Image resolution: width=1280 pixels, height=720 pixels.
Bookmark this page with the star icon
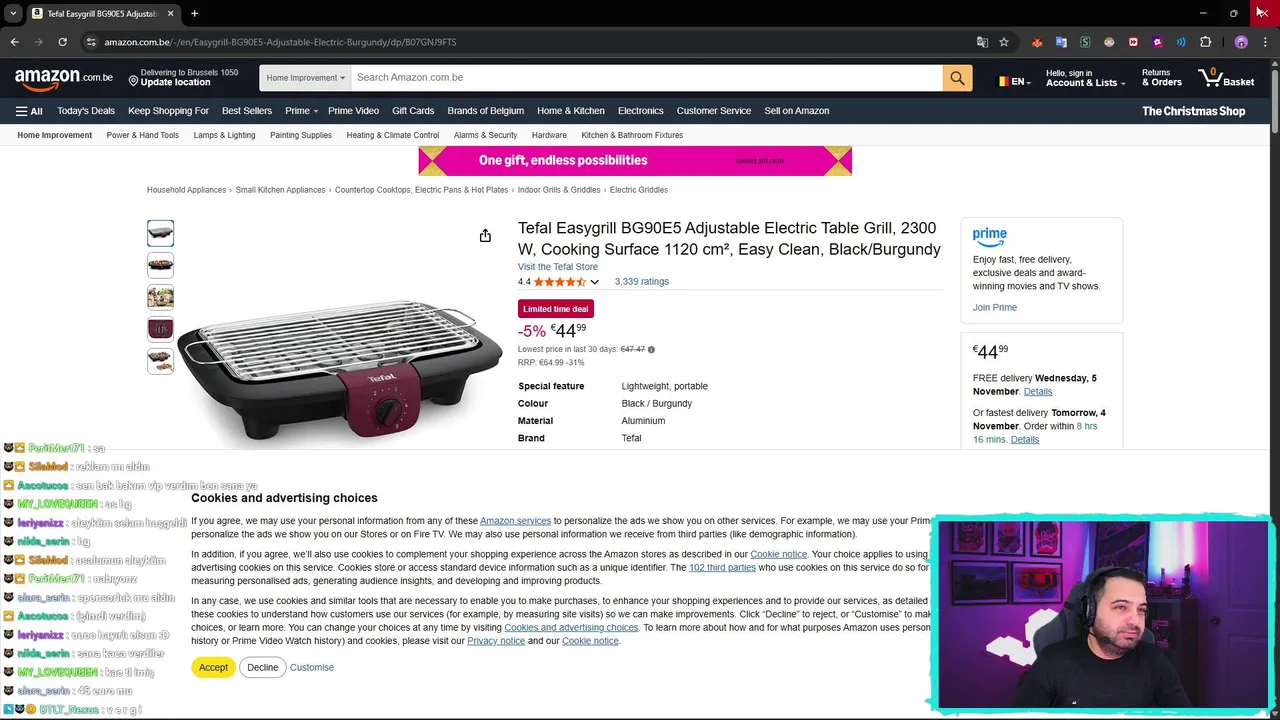[x=1004, y=42]
